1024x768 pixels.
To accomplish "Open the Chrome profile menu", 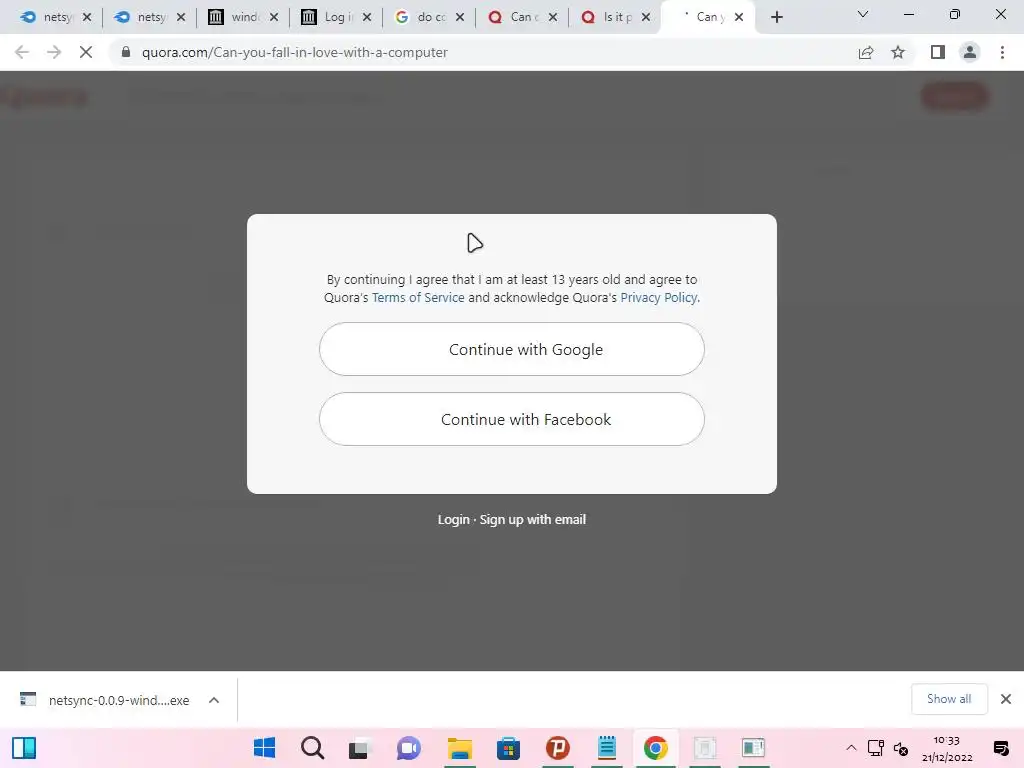I will 970,52.
